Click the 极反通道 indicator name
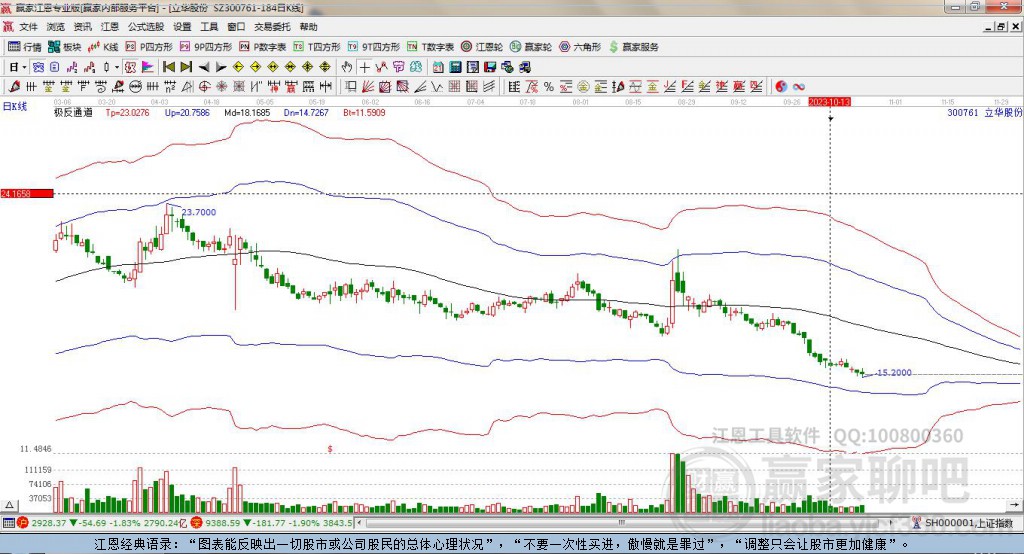 (73, 112)
